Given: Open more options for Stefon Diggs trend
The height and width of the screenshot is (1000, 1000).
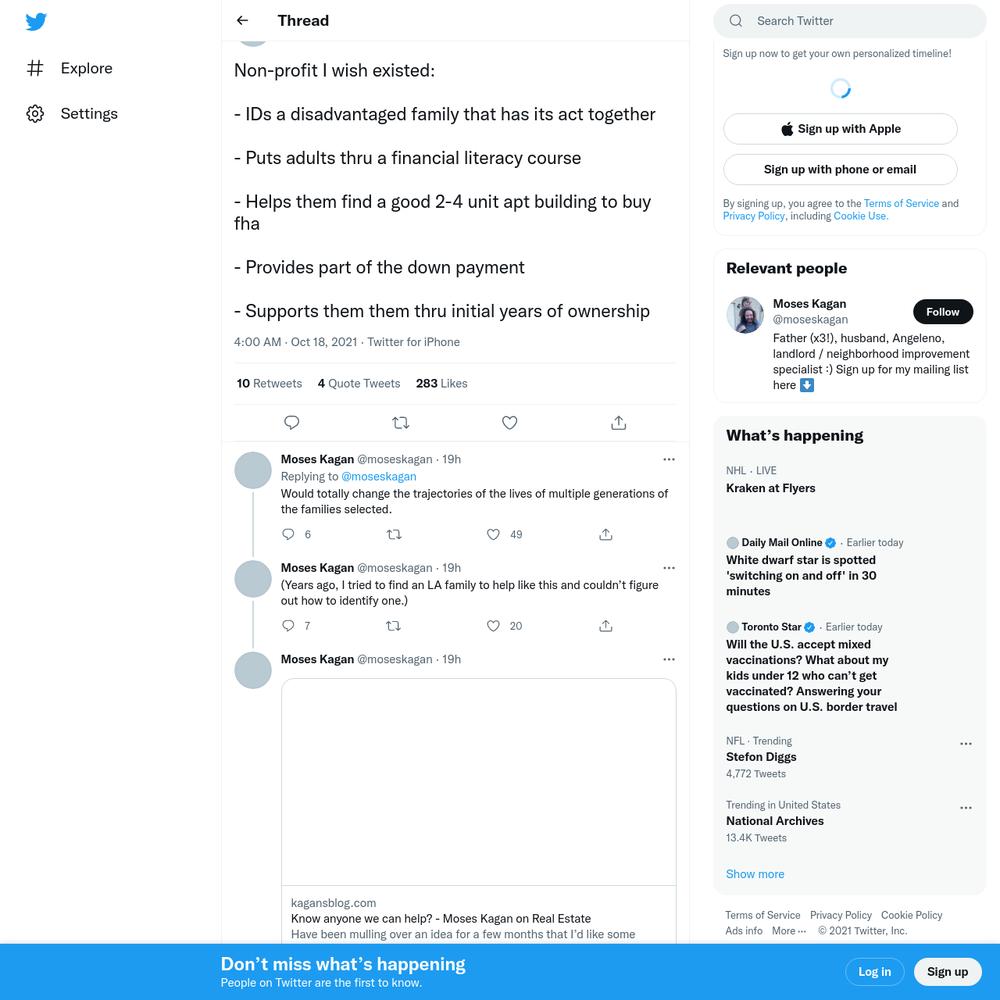Looking at the screenshot, I should pos(966,744).
